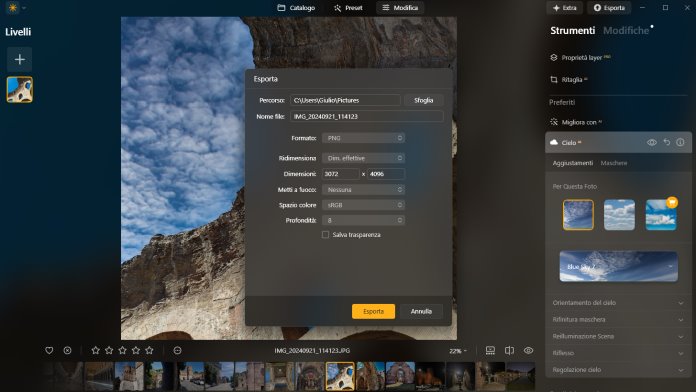Select the Maschere tab
This screenshot has width=696, height=392.
(614, 163)
